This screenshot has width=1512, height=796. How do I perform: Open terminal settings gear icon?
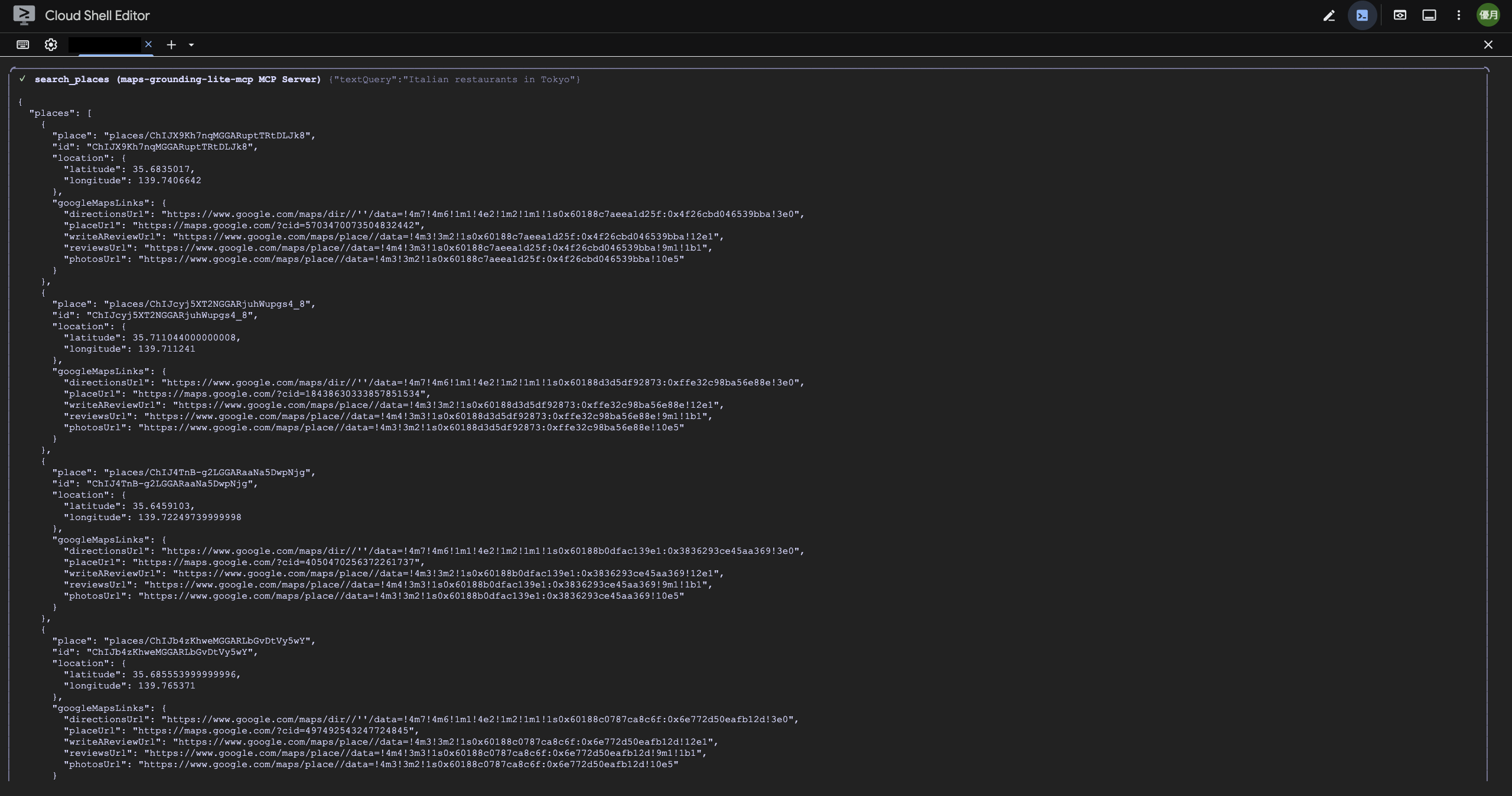click(51, 45)
